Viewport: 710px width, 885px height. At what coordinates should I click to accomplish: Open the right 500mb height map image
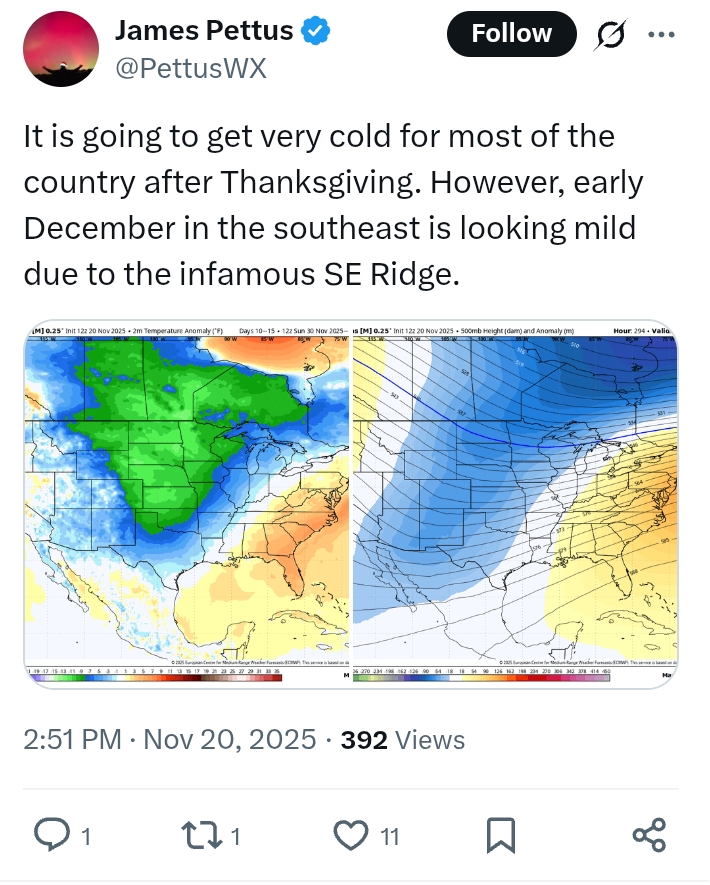(x=514, y=500)
